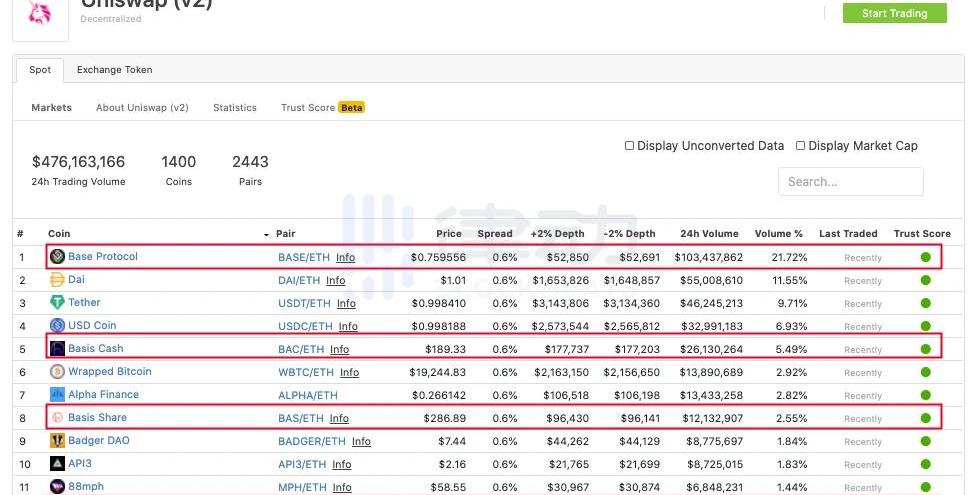Click the Search input field
Viewport: 980px width, 495px height.
click(851, 182)
